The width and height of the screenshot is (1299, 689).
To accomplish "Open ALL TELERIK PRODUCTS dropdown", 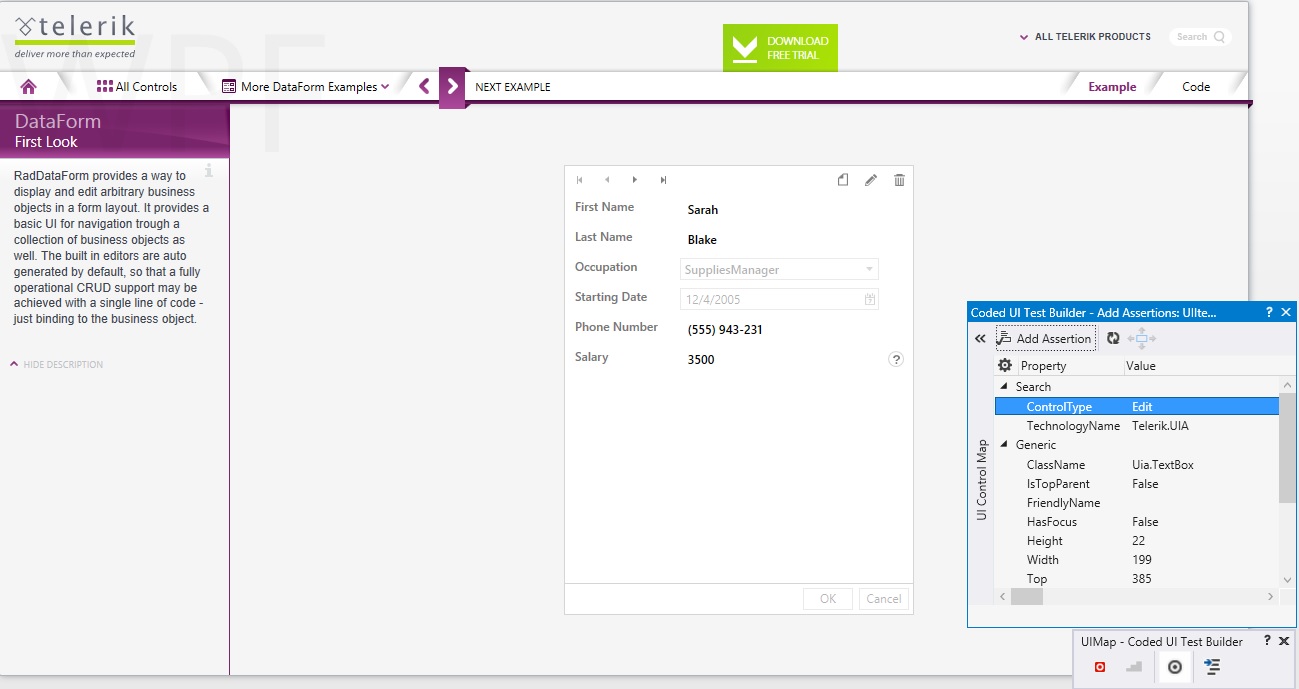I will pos(1085,37).
